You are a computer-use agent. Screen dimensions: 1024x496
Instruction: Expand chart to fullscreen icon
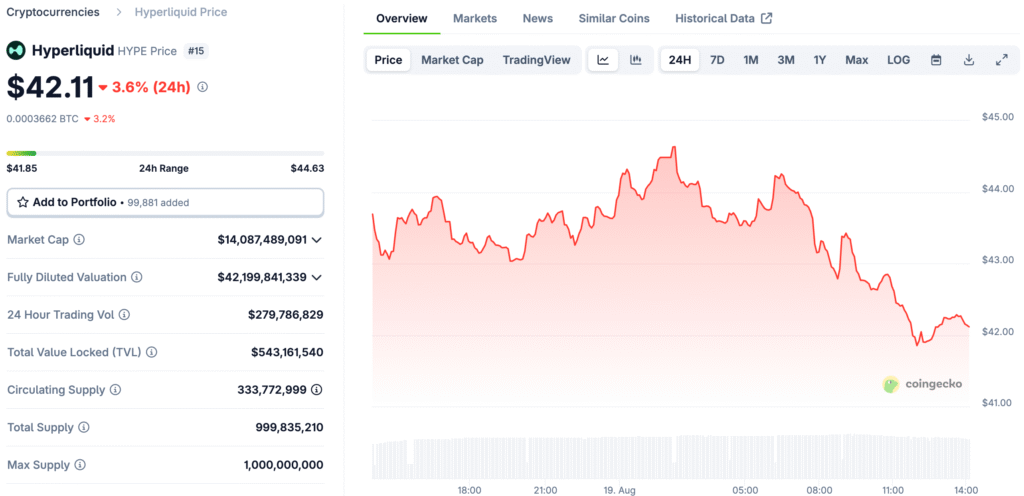(1002, 60)
